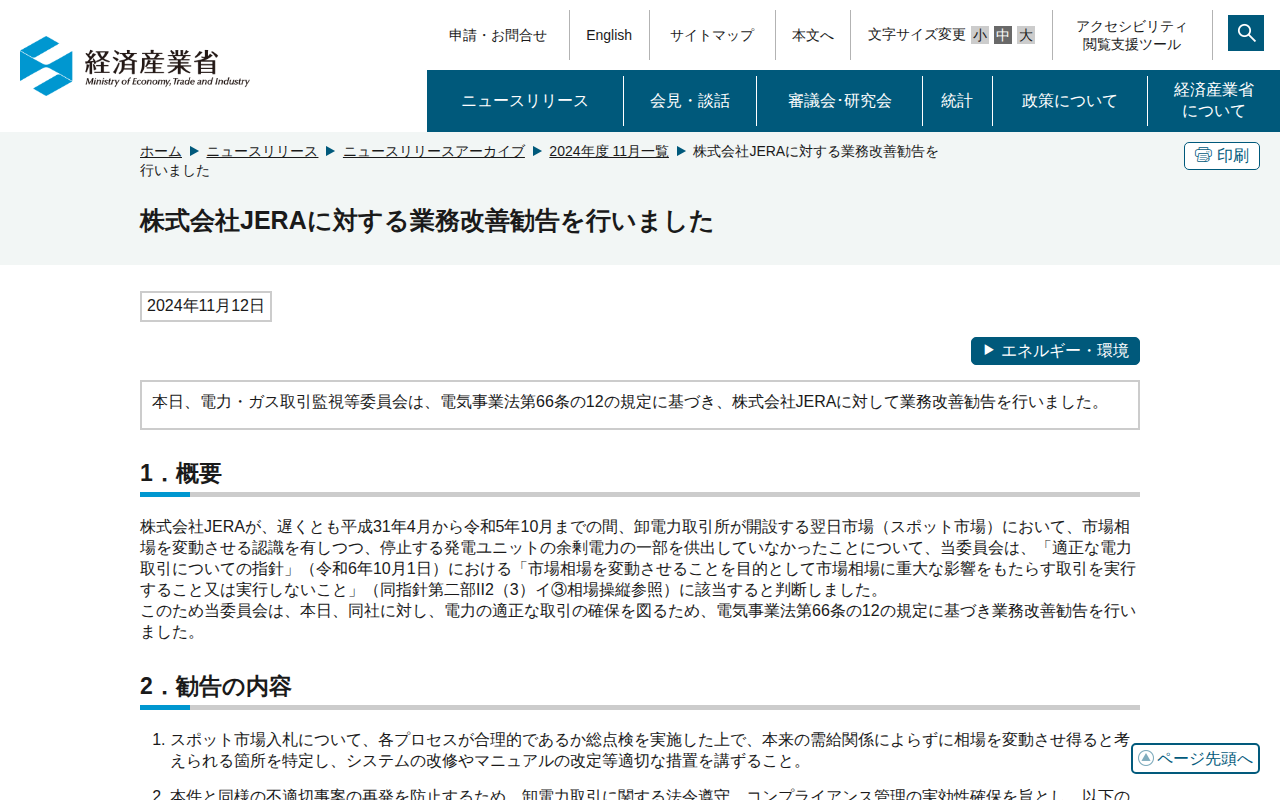Click the 2．勧告の内容 heading

[216, 686]
